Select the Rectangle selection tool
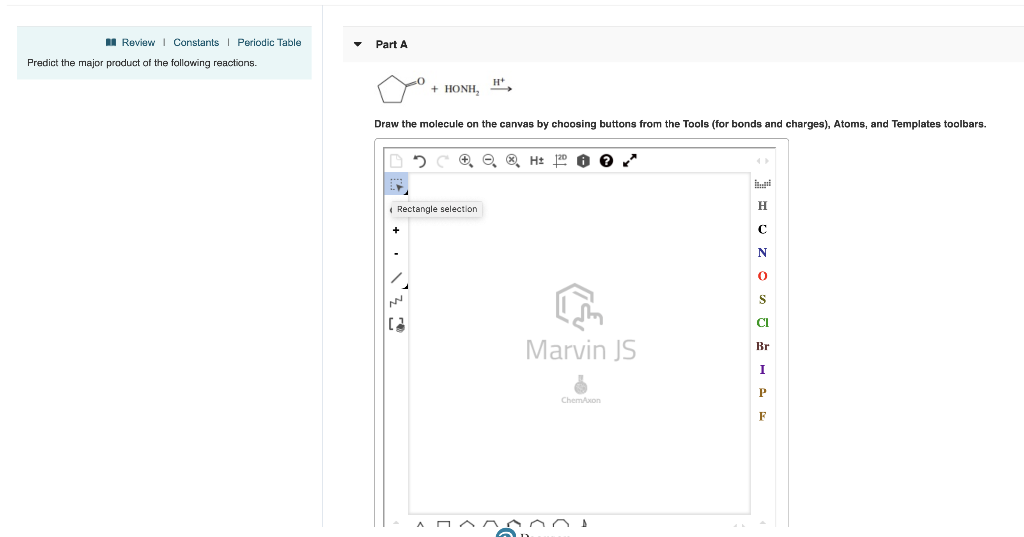Screen dimensions: 1024x537 [x=396, y=184]
